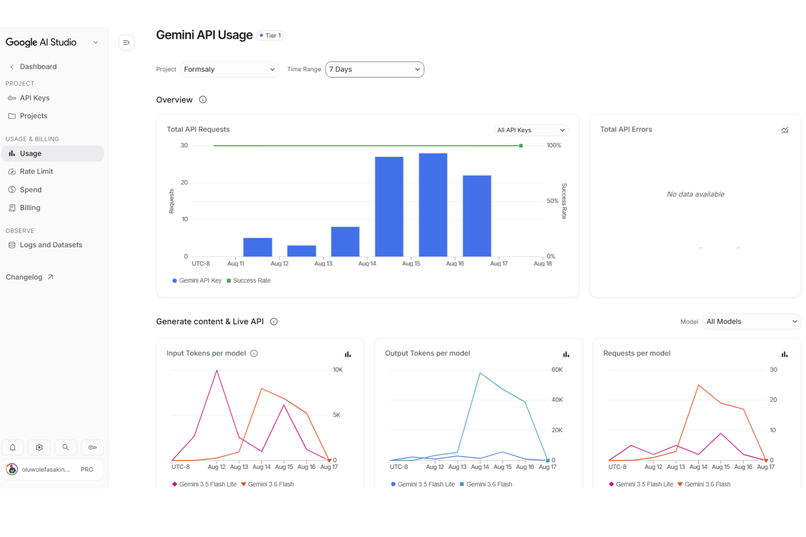
Task: Click the Changelog external link arrow
Action: click(50, 276)
